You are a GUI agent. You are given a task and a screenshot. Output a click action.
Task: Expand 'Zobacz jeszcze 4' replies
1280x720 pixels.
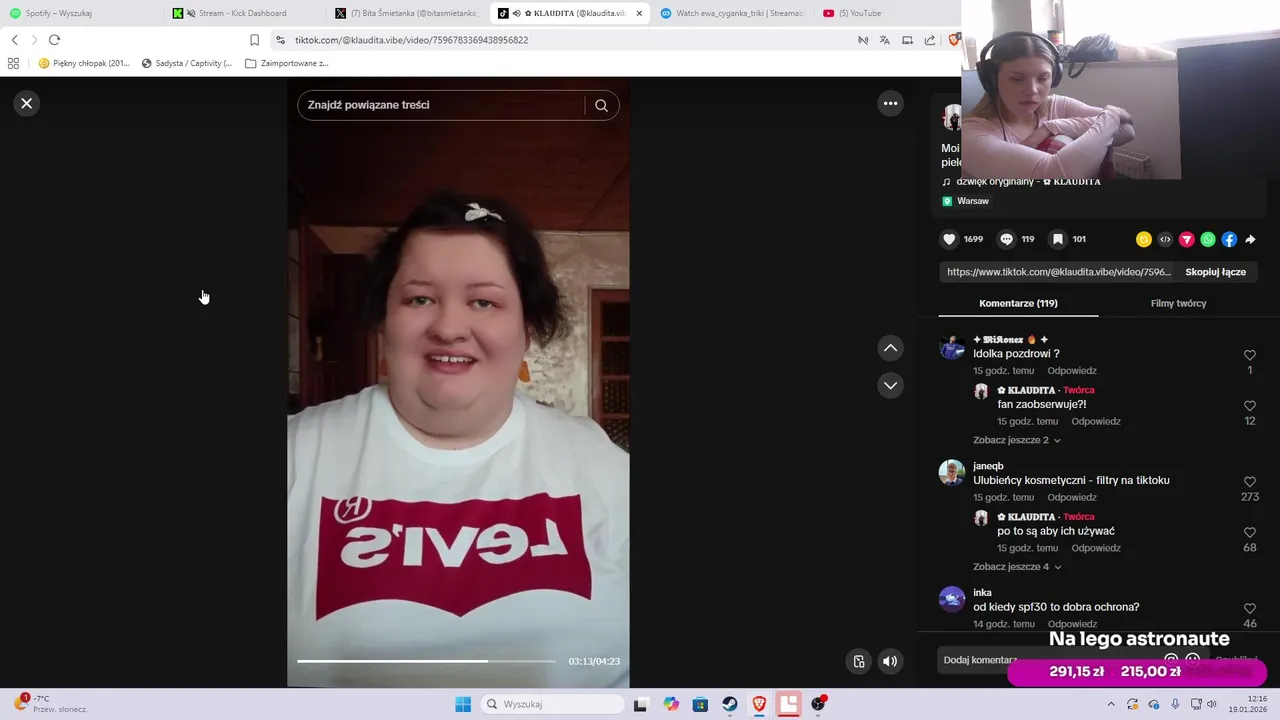click(x=1016, y=567)
